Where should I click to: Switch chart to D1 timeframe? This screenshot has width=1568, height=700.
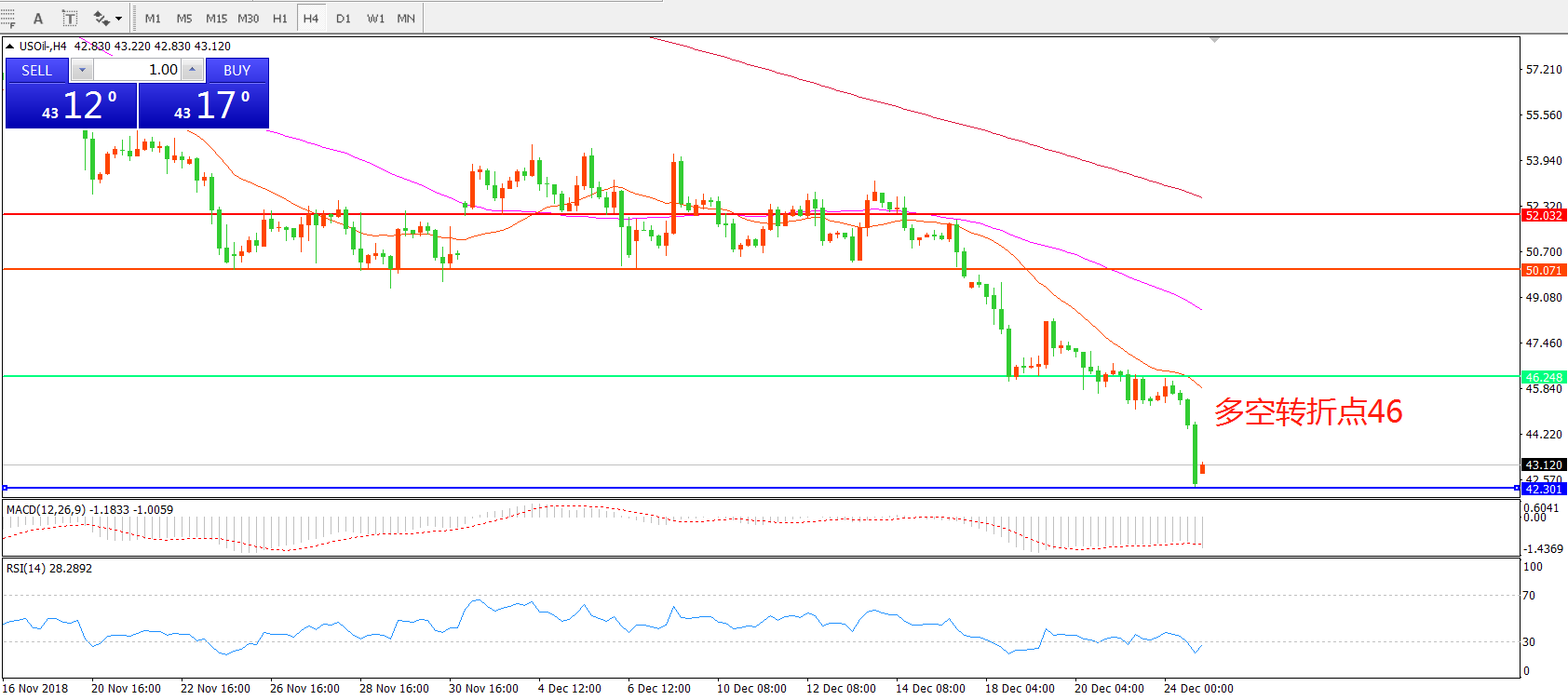[x=344, y=18]
